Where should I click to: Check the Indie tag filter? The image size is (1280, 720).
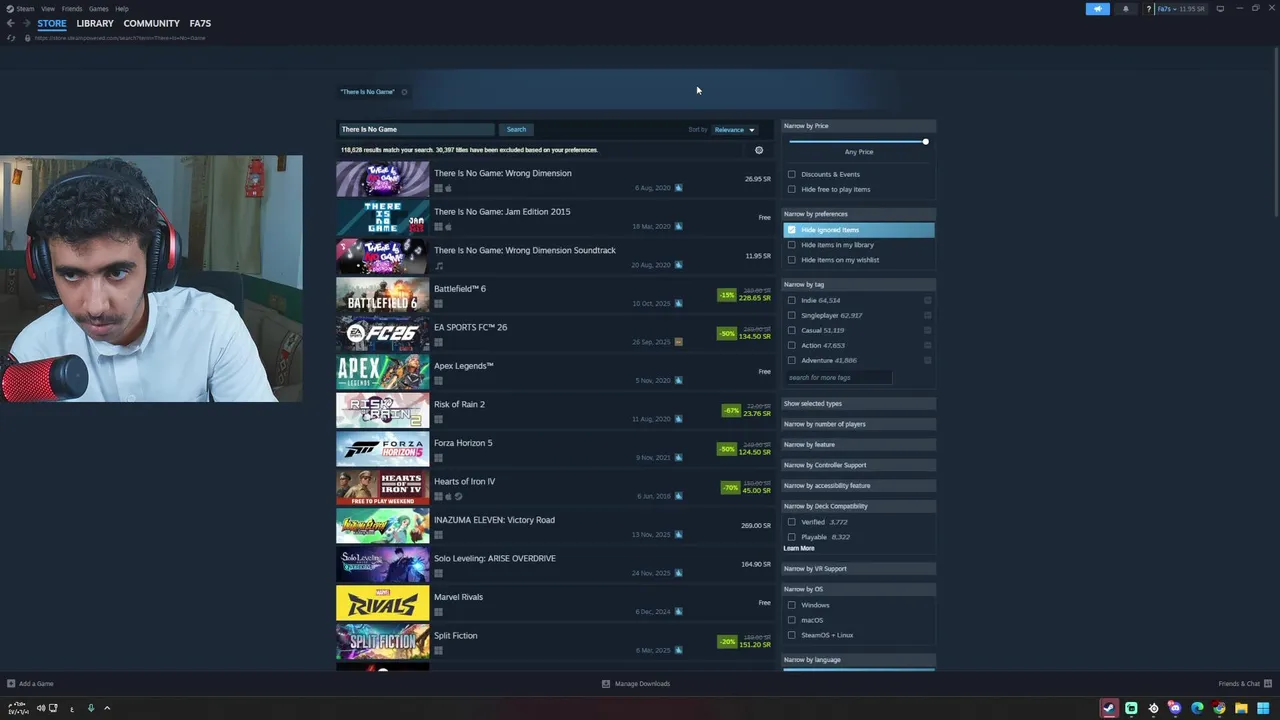pos(792,300)
